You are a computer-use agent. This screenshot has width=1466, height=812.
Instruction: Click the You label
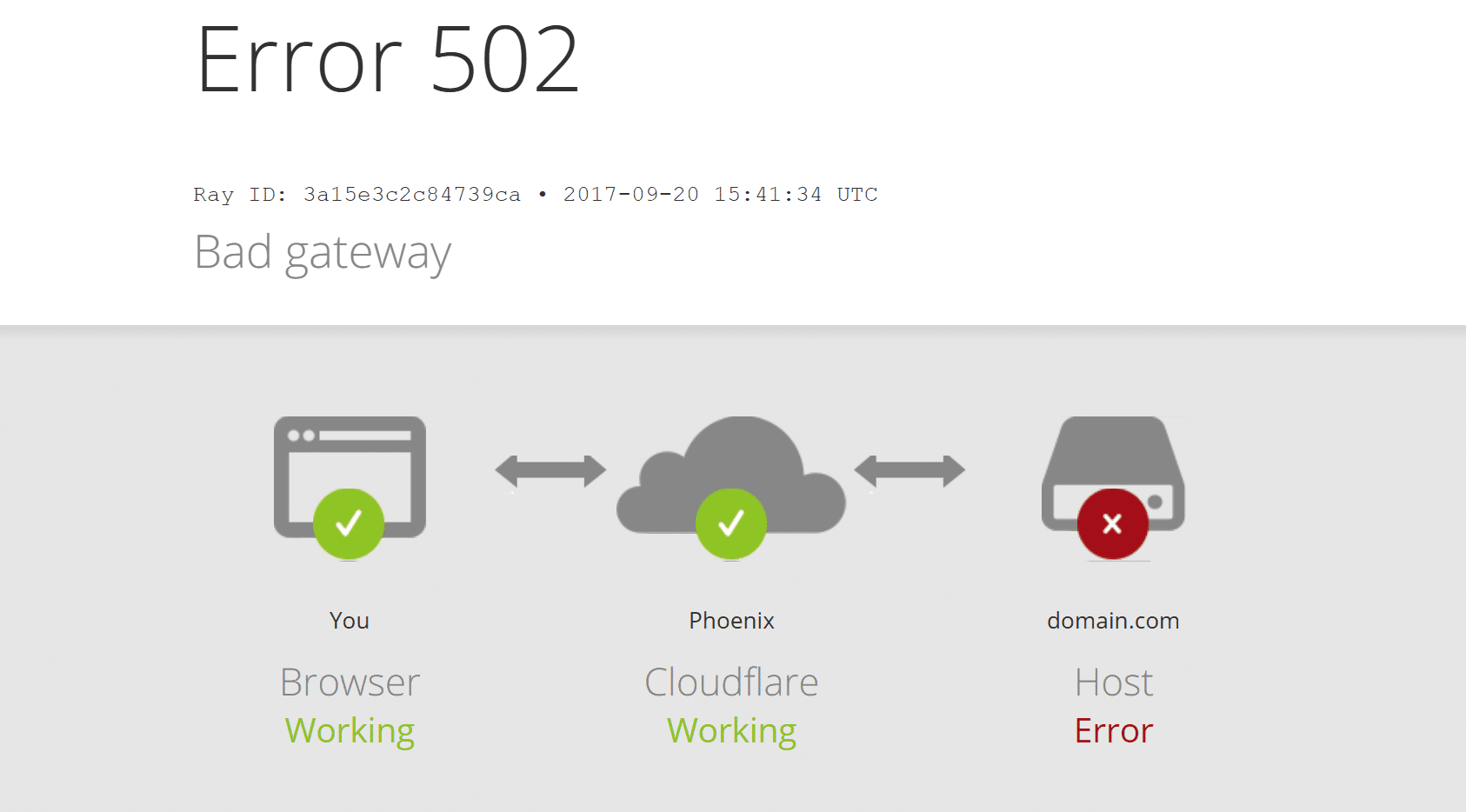[350, 621]
